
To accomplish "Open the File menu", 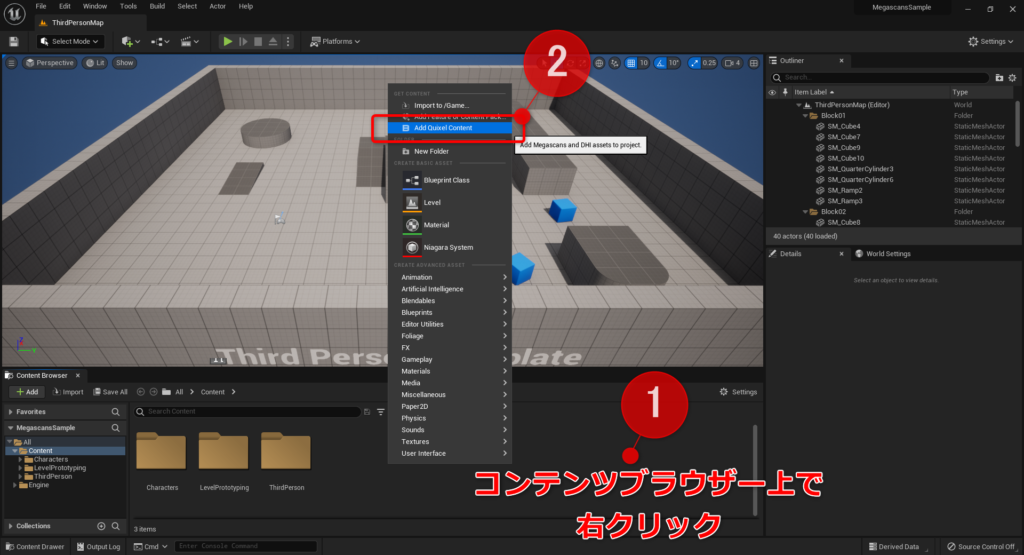I will 40,7.
